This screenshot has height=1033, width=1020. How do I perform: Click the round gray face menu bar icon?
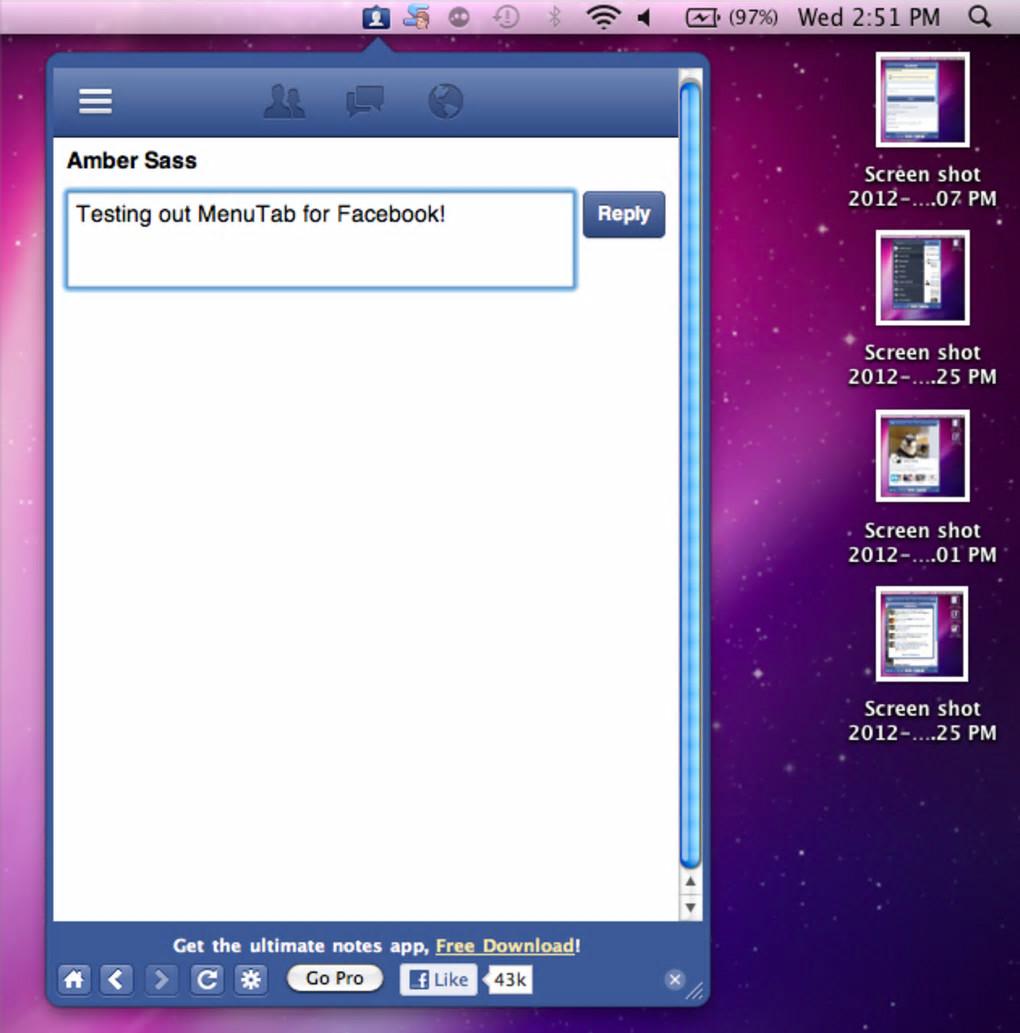[x=459, y=17]
